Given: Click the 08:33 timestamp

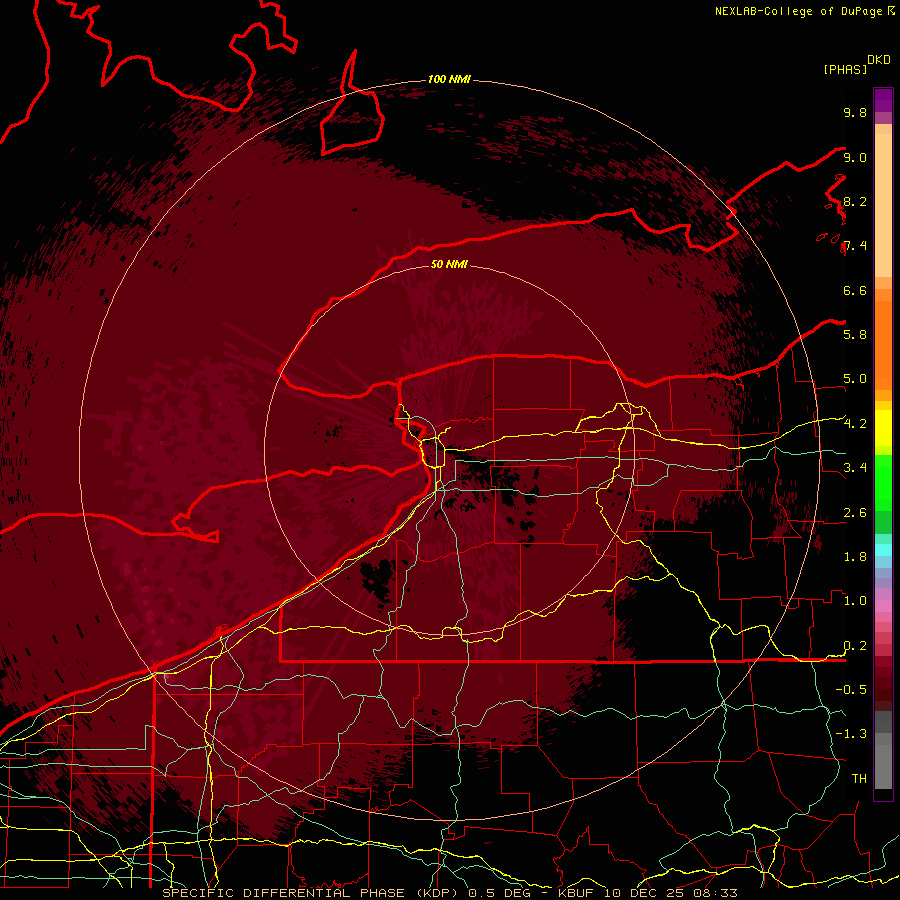Looking at the screenshot, I should point(715,893).
